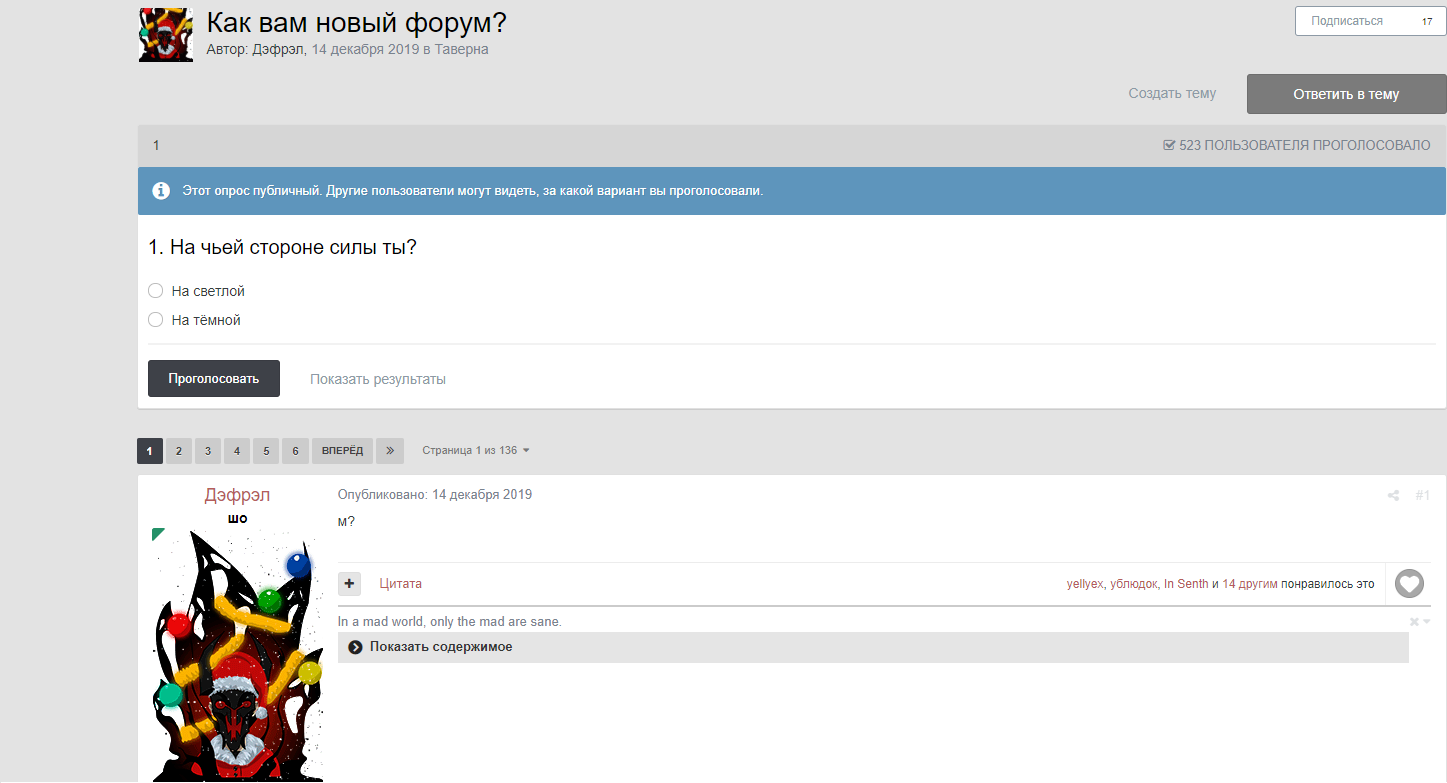The width and height of the screenshot is (1447, 783).
Task: Click the share icon on post #1
Action: tap(1393, 495)
